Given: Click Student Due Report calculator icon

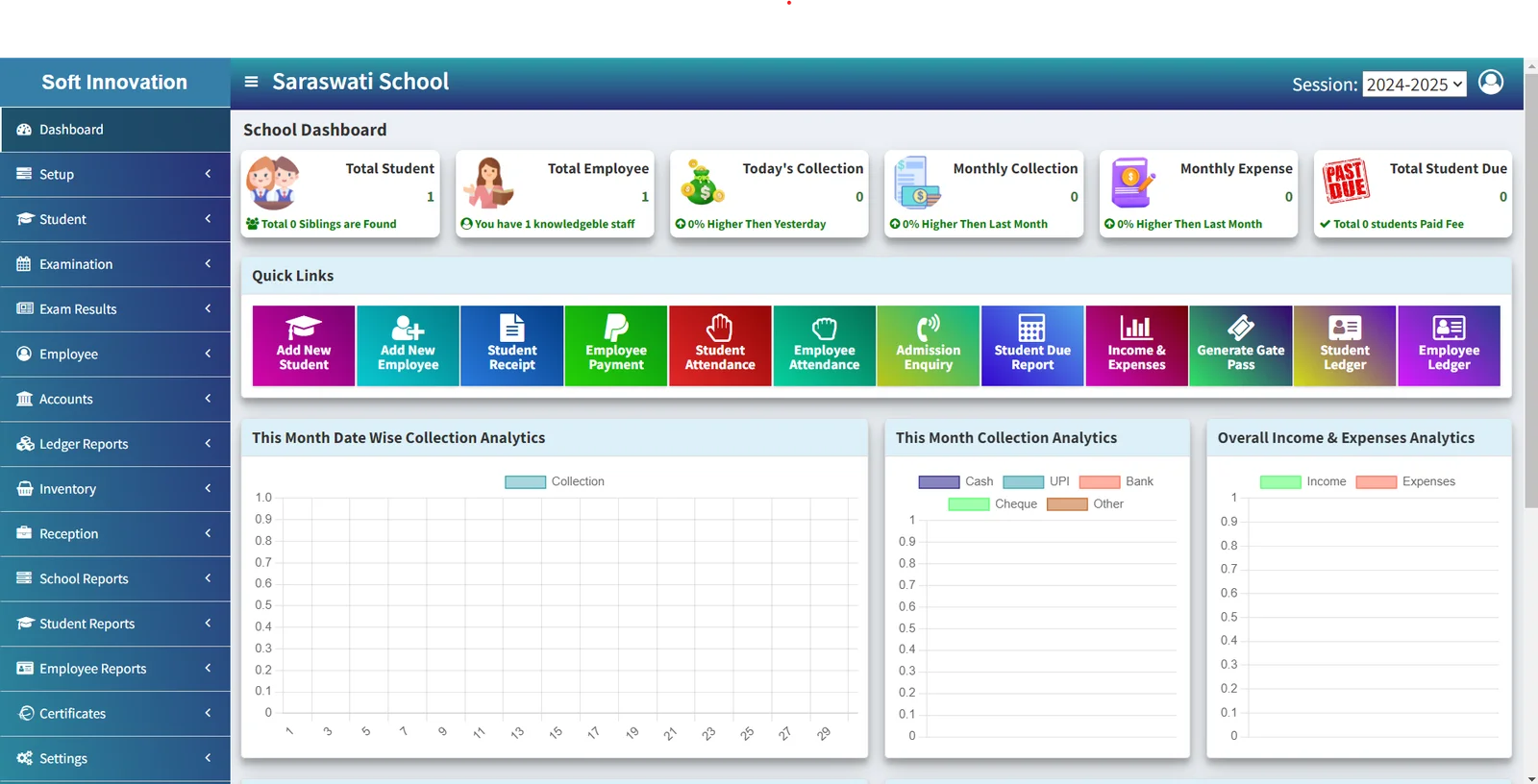Looking at the screenshot, I should (x=1032, y=328).
